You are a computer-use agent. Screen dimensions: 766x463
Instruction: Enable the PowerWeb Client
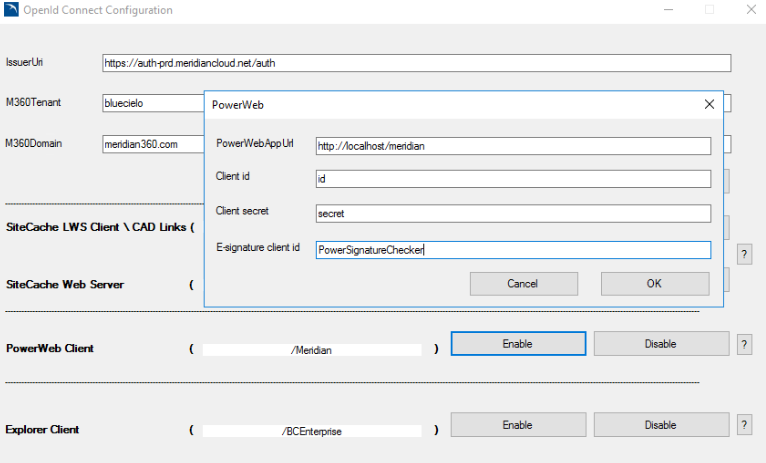click(x=518, y=344)
